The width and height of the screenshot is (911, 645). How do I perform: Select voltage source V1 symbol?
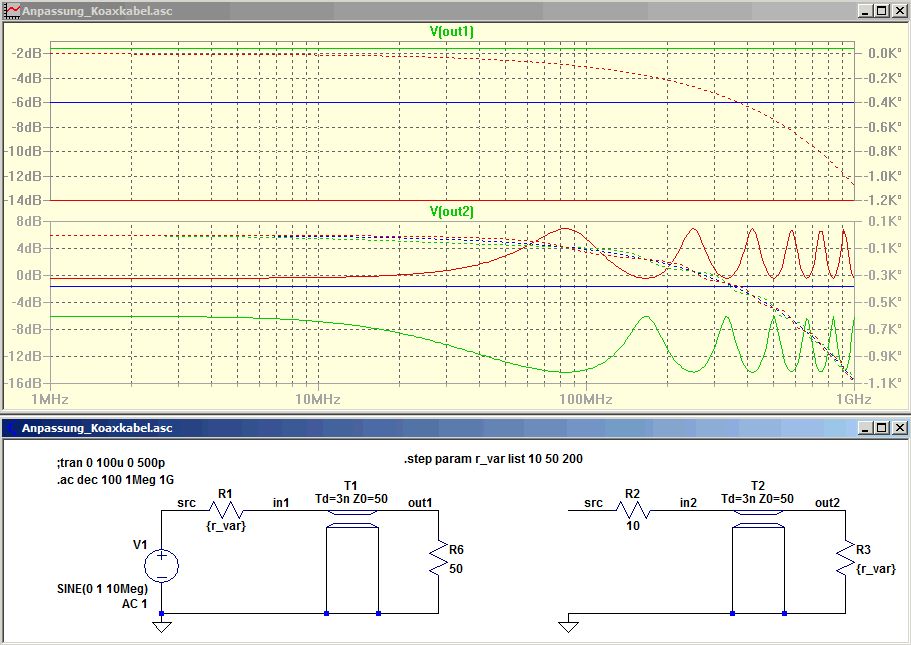[x=162, y=565]
